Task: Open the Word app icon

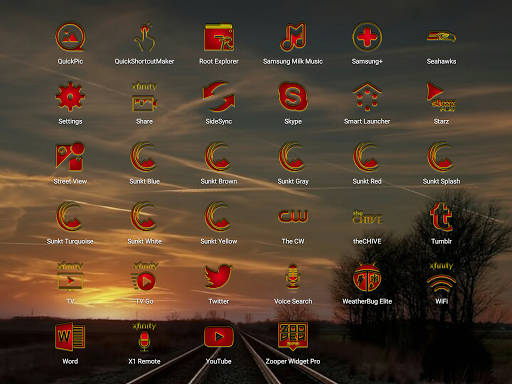Action: coord(70,337)
